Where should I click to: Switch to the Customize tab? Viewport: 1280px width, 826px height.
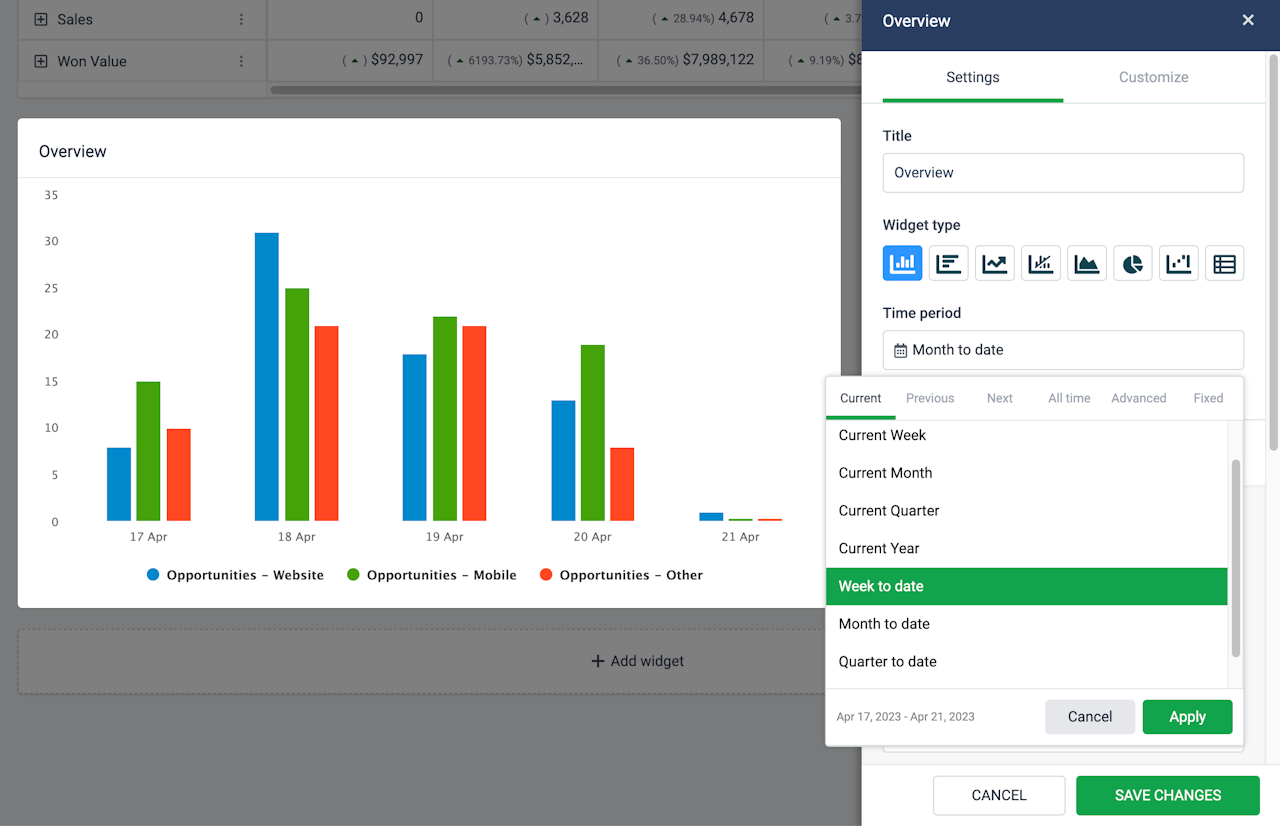[1153, 77]
